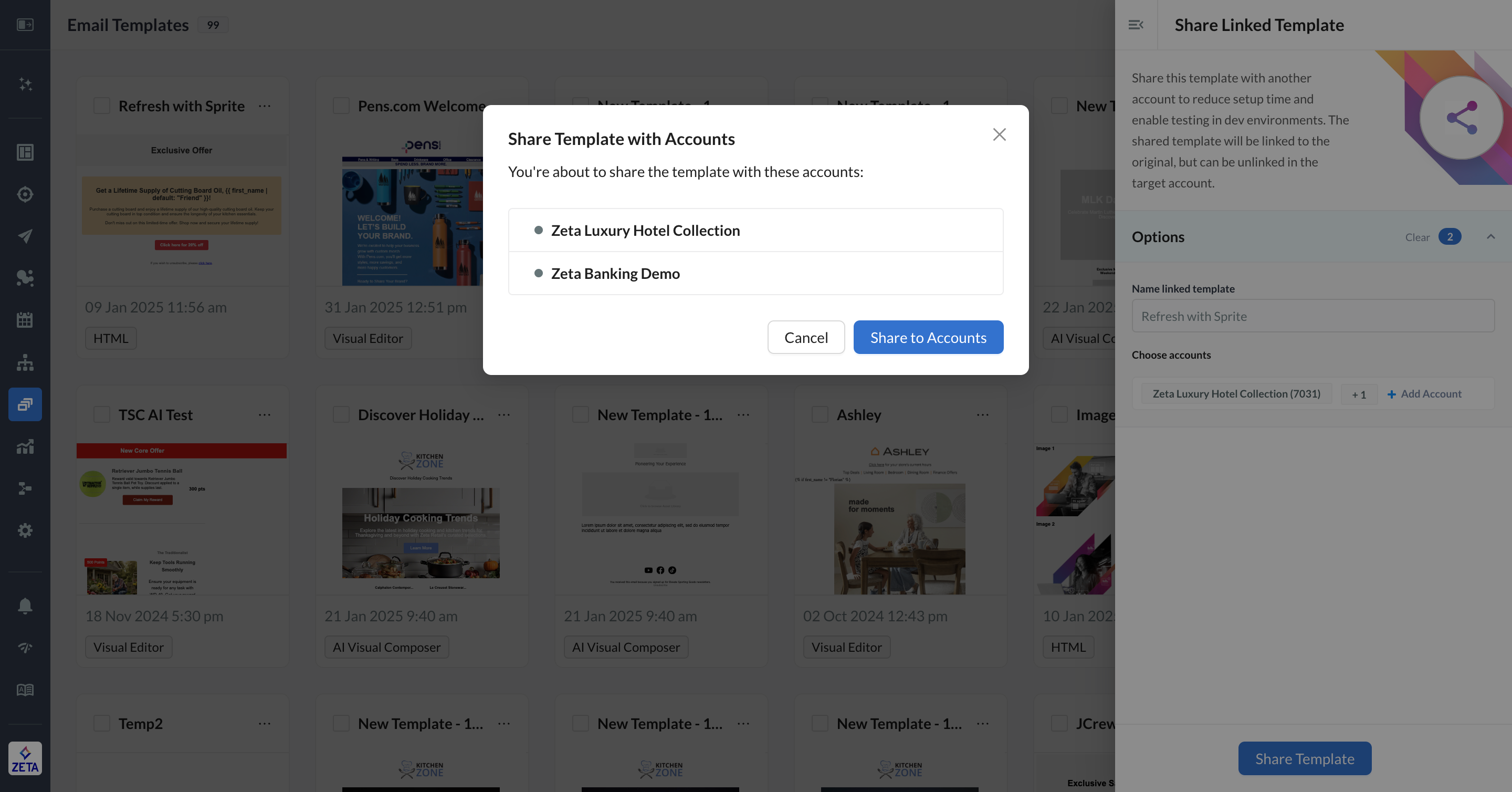Open the Discover Holiday template thumbnail
The width and height of the screenshot is (1512, 792).
click(421, 519)
